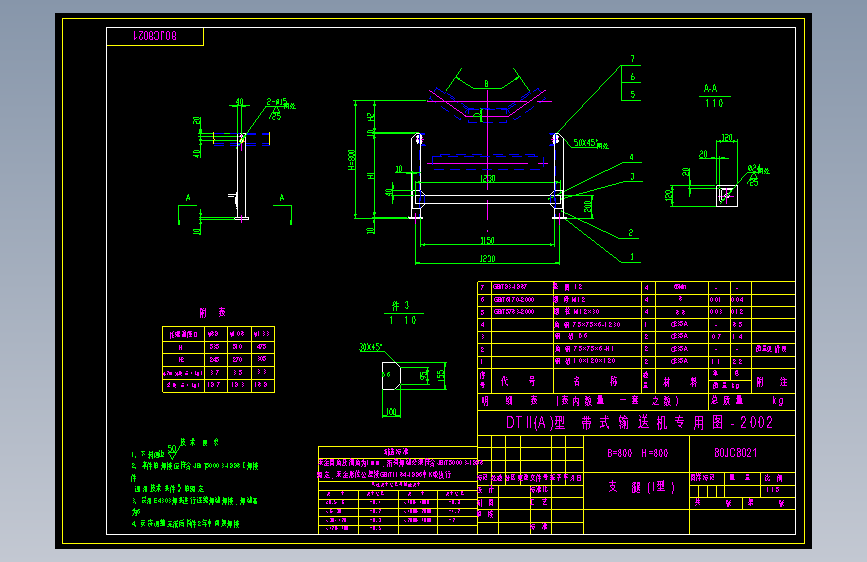Viewport: 867px width, 562px height.
Task: Select part callout number 7
Action: 633,59
